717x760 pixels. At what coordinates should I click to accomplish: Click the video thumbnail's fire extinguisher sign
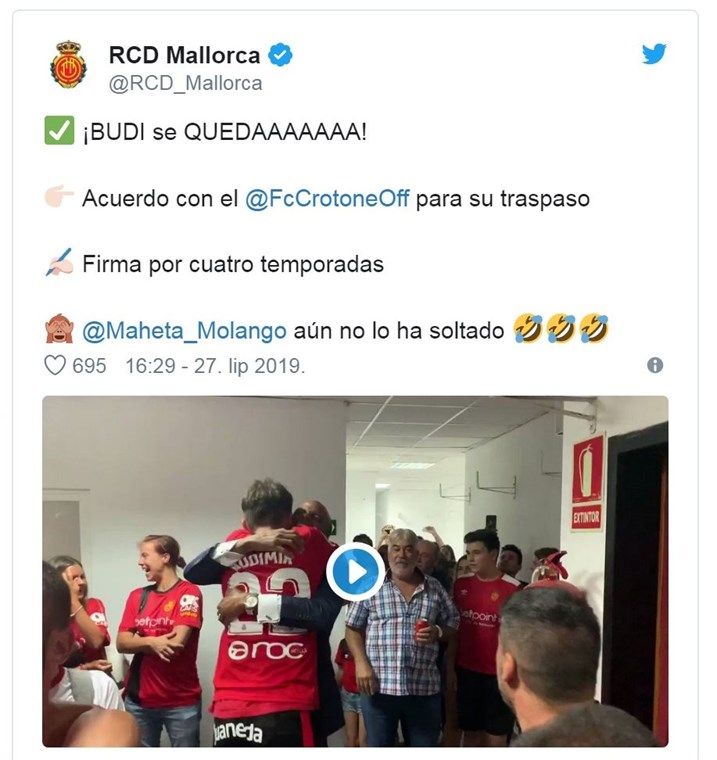tap(587, 482)
